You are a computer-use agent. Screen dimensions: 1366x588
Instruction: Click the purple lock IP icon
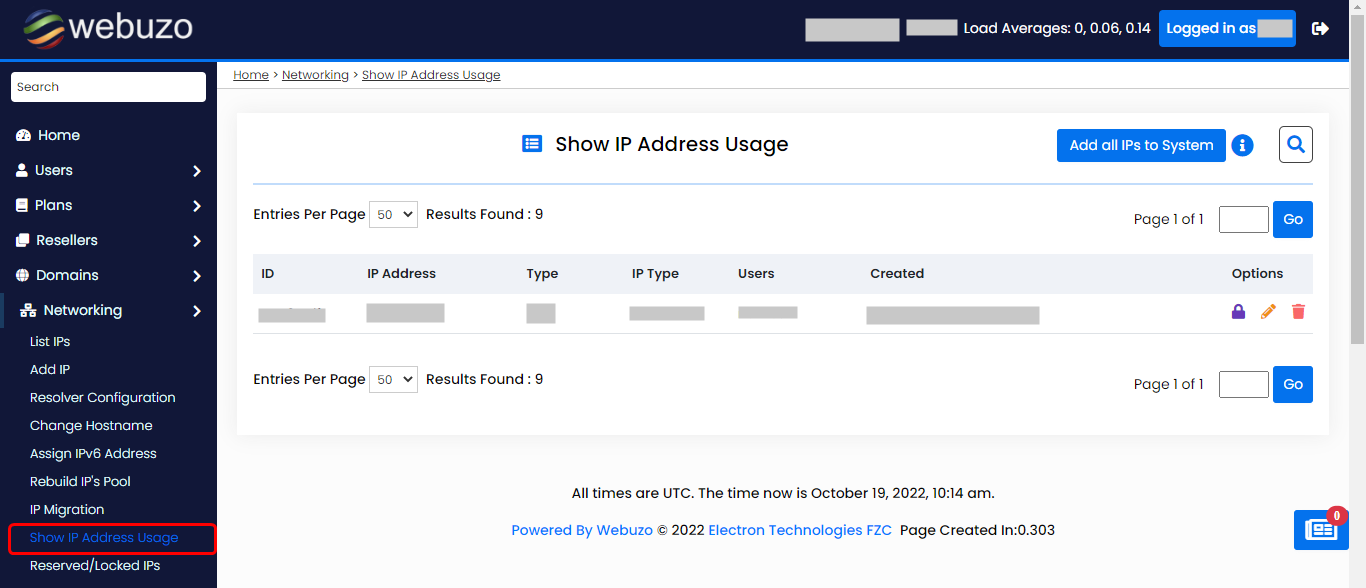pyautogui.click(x=1238, y=312)
